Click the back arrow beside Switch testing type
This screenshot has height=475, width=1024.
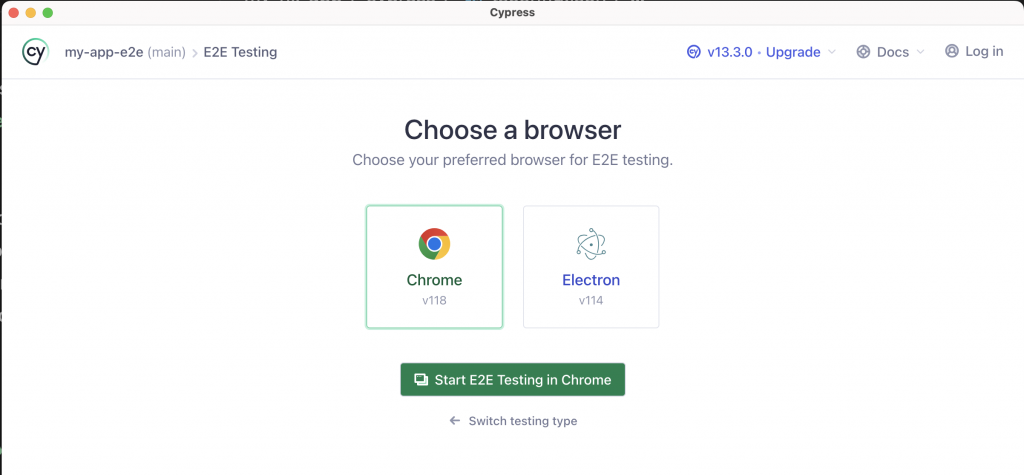[455, 421]
